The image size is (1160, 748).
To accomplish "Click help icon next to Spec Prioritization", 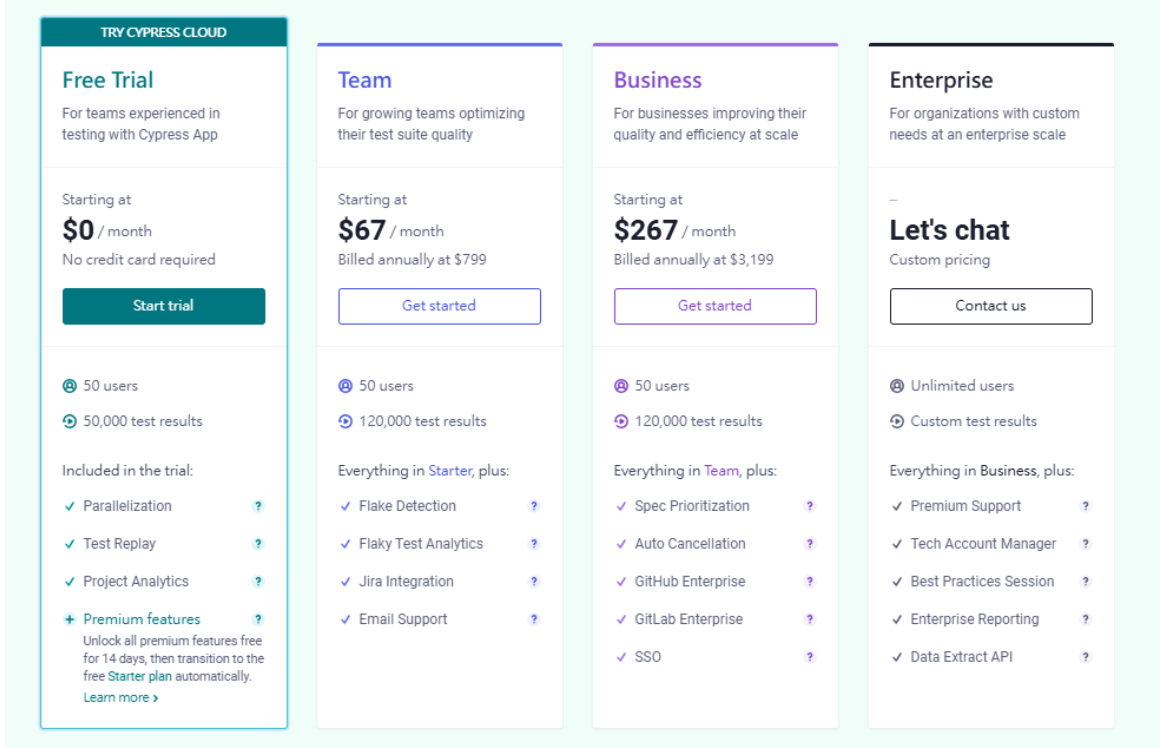I will pos(810,506).
